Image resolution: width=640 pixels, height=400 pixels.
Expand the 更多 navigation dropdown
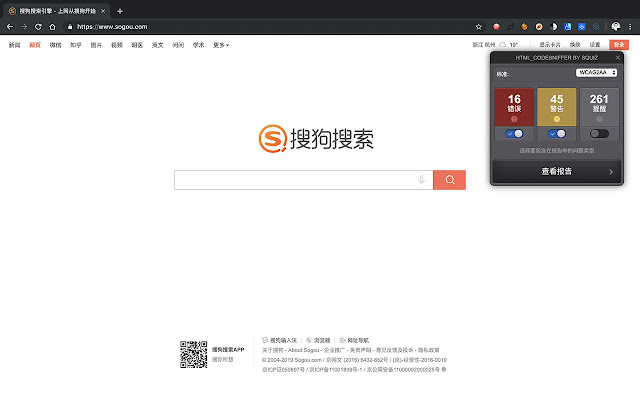point(221,45)
